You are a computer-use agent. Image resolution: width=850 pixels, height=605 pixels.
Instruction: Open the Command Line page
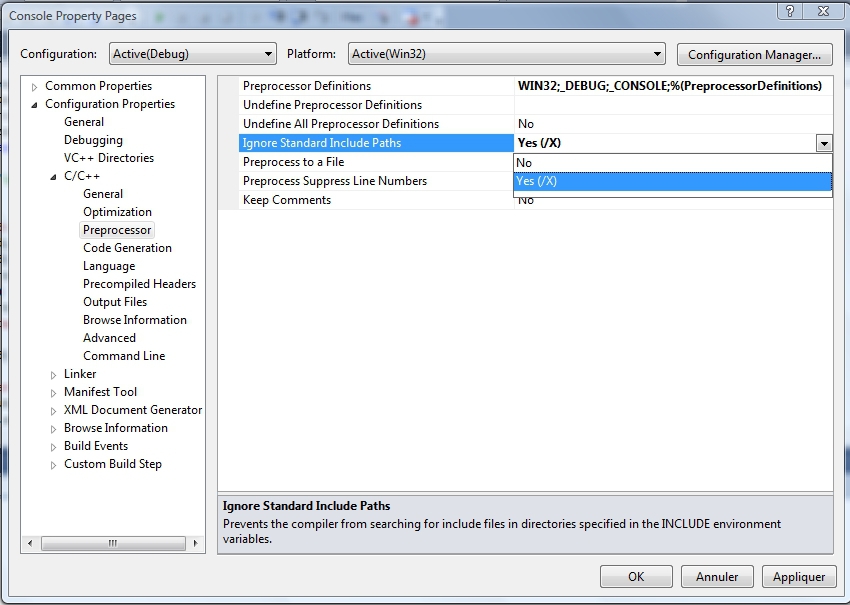coord(124,356)
